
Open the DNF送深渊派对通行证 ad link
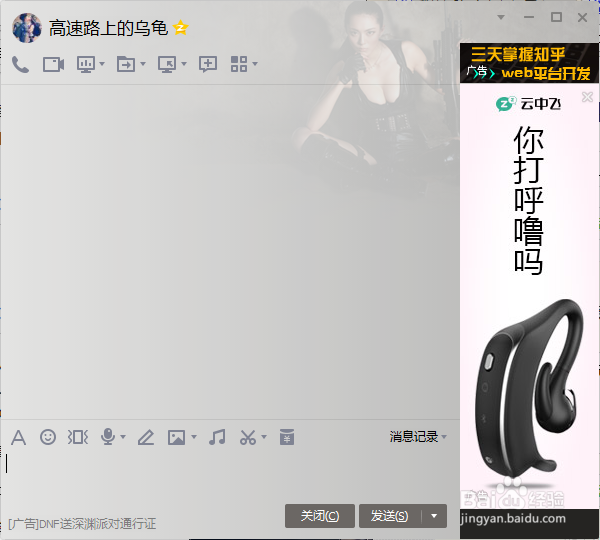tap(82, 524)
